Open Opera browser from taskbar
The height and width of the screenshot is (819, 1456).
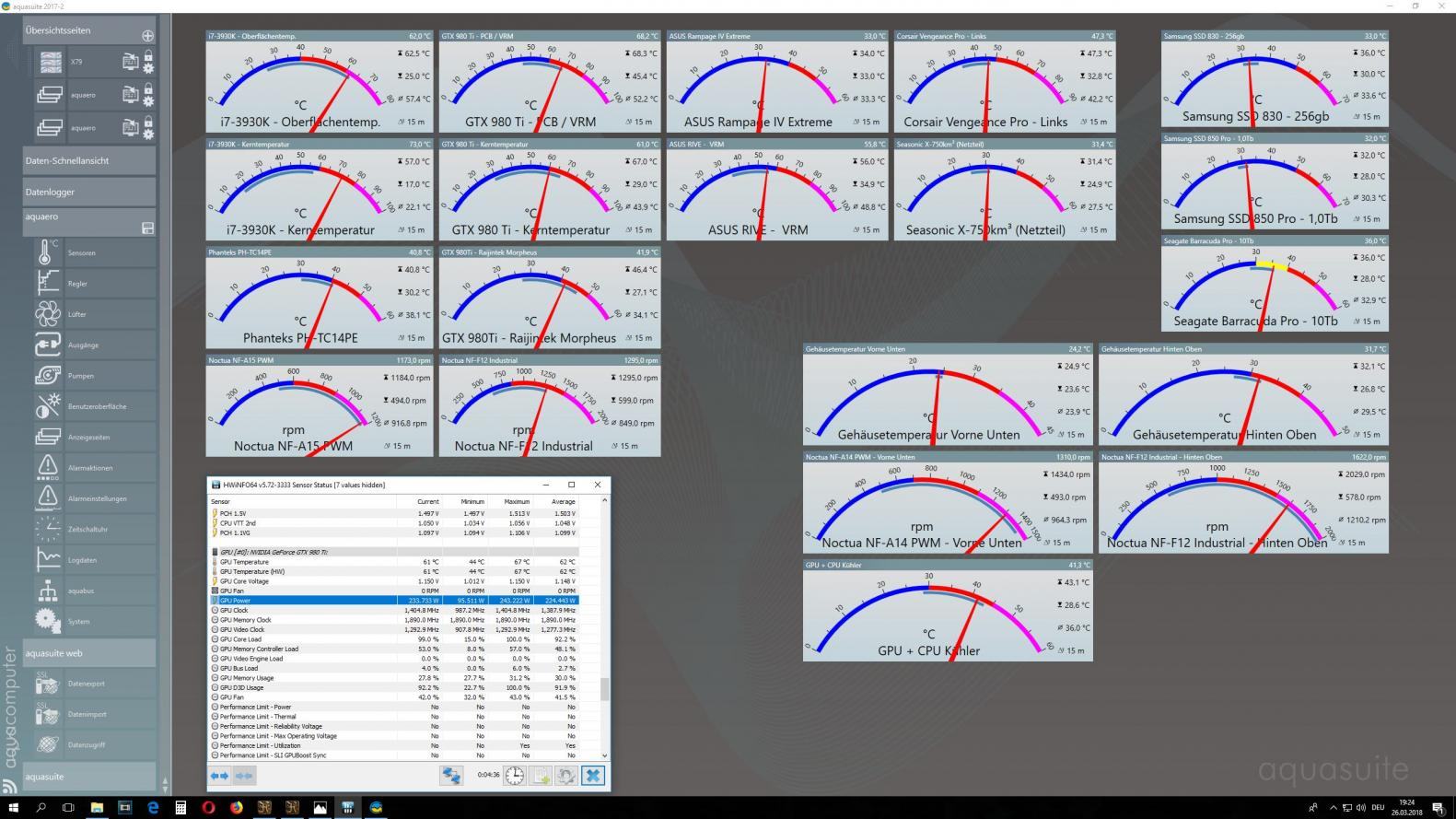209,808
